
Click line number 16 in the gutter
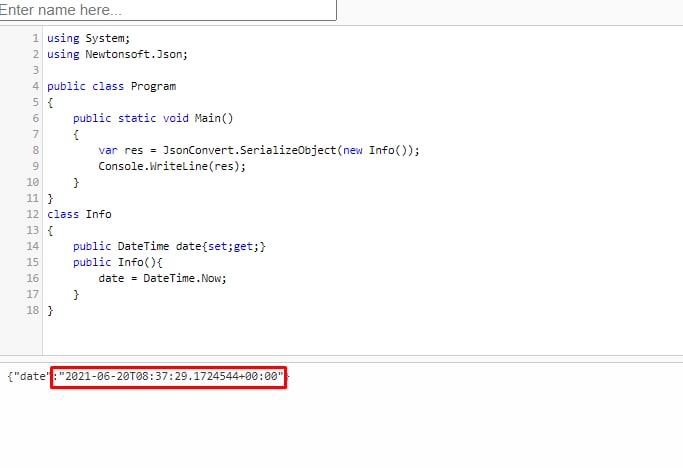coord(33,278)
